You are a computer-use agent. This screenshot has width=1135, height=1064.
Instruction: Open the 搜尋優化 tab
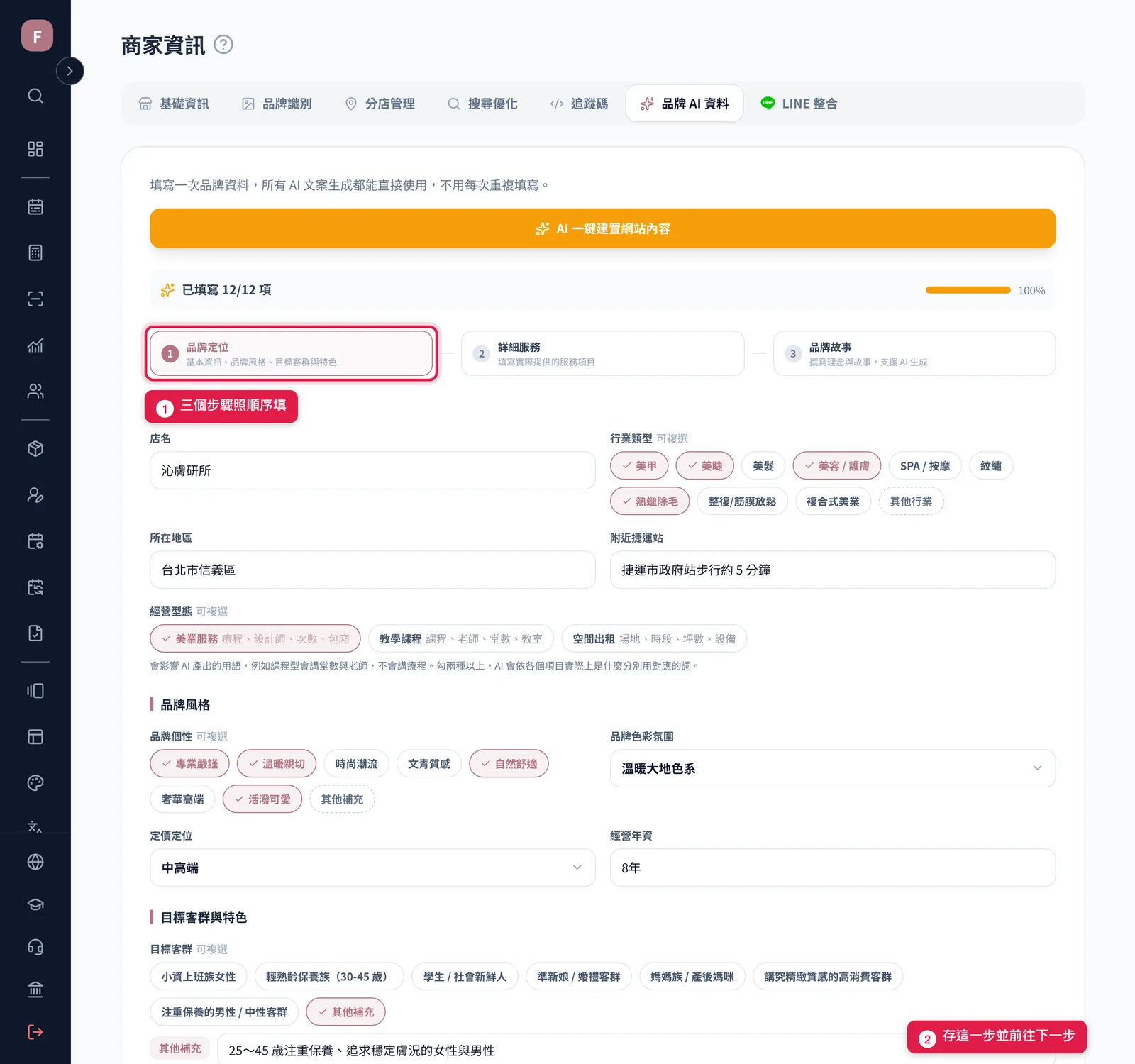tap(482, 104)
